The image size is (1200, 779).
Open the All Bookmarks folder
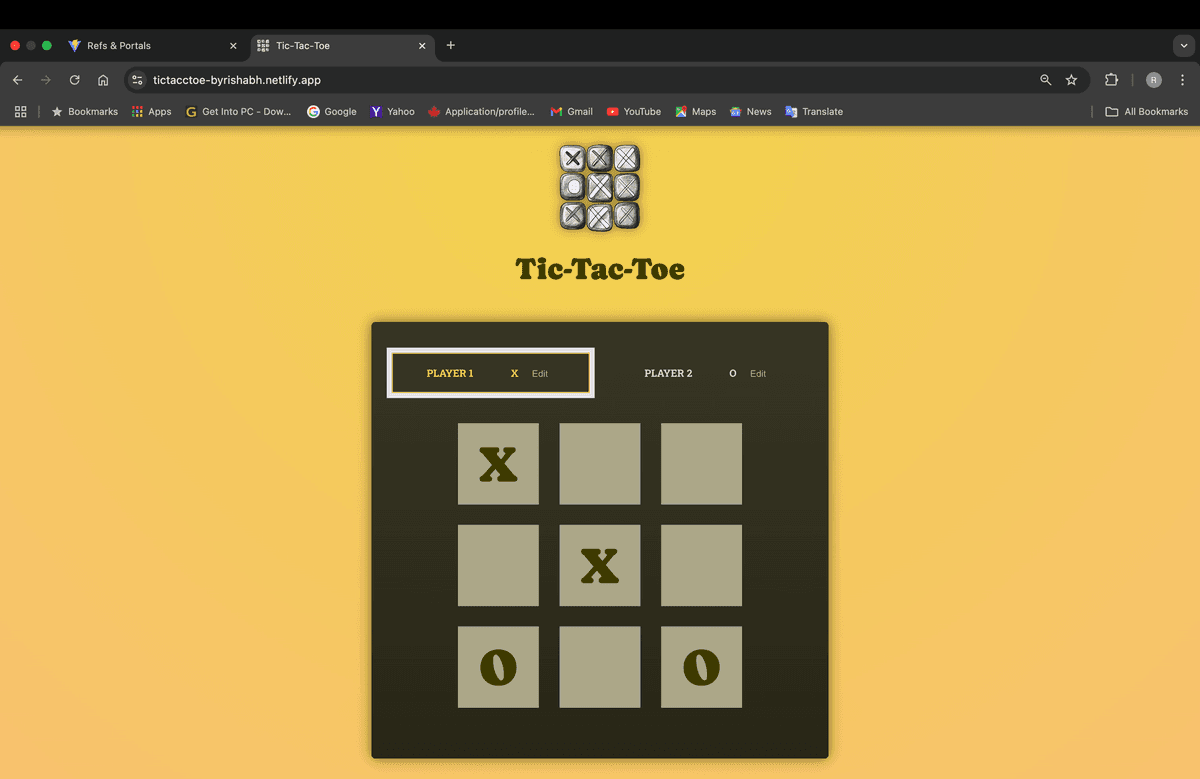pos(1146,112)
